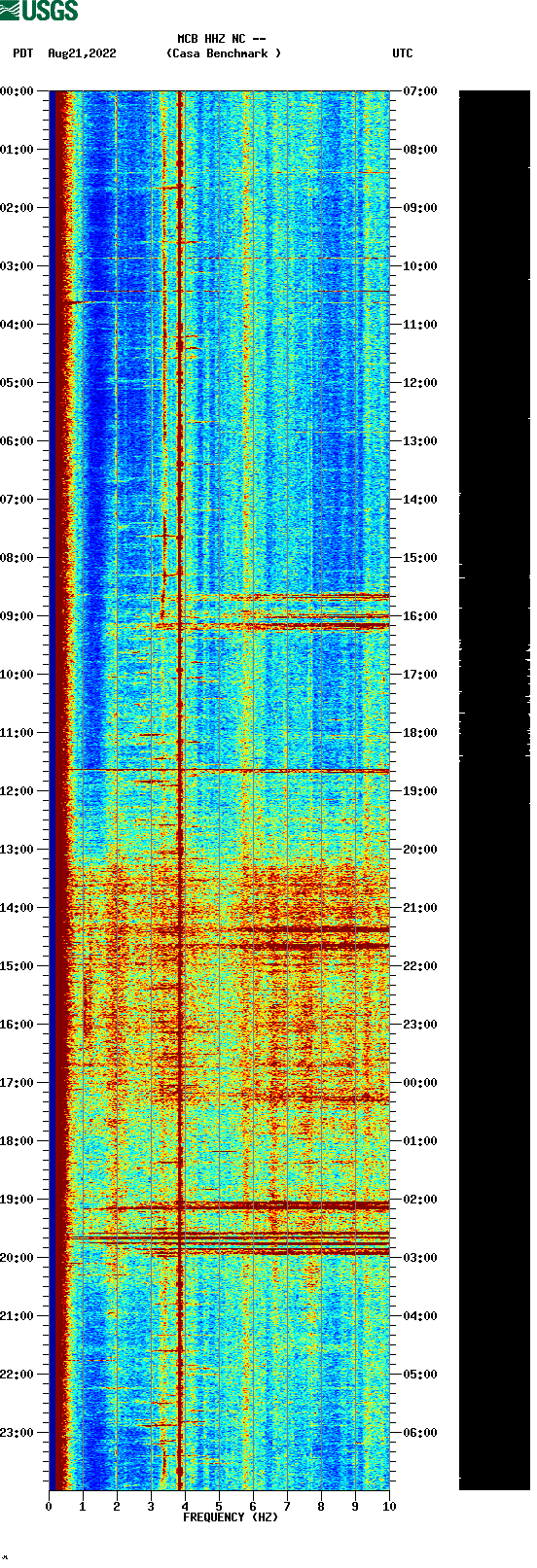This screenshot has width=537, height=1568.
Task: Click station title MCB HHZ NC --
Action: pos(222,39)
